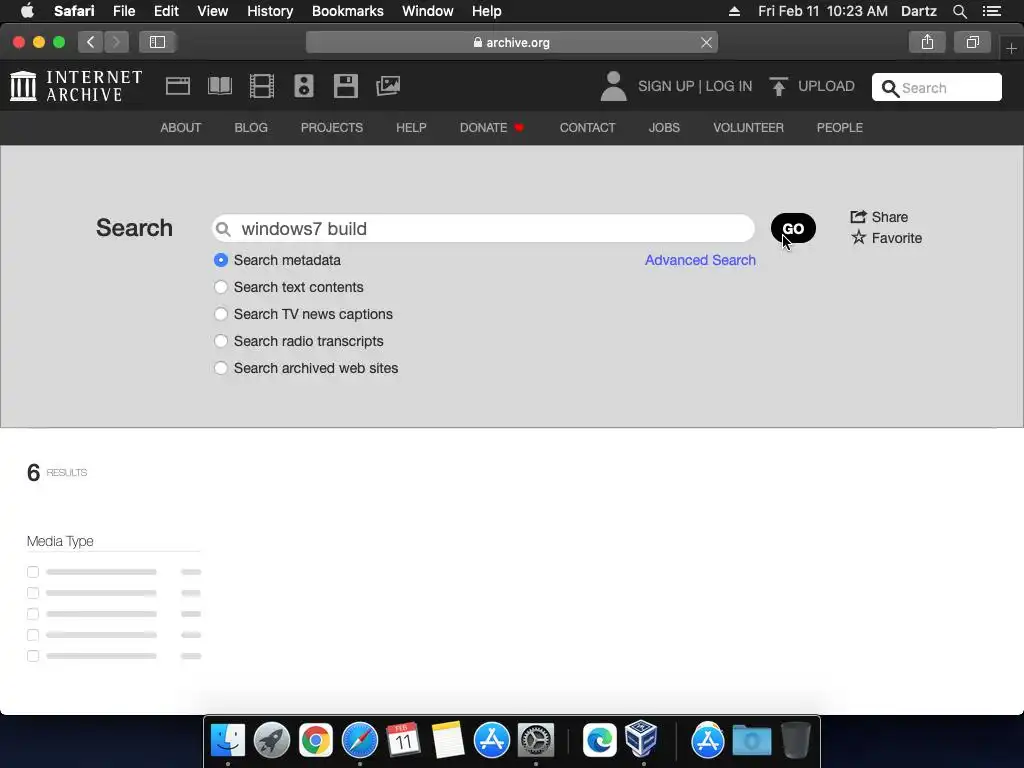Open the Texts book icon
This screenshot has width=1024, height=768.
[220, 86]
